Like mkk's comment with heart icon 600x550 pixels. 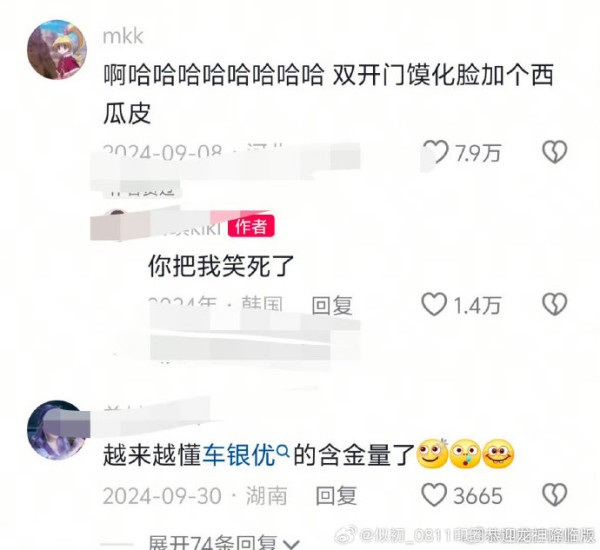pos(435,152)
